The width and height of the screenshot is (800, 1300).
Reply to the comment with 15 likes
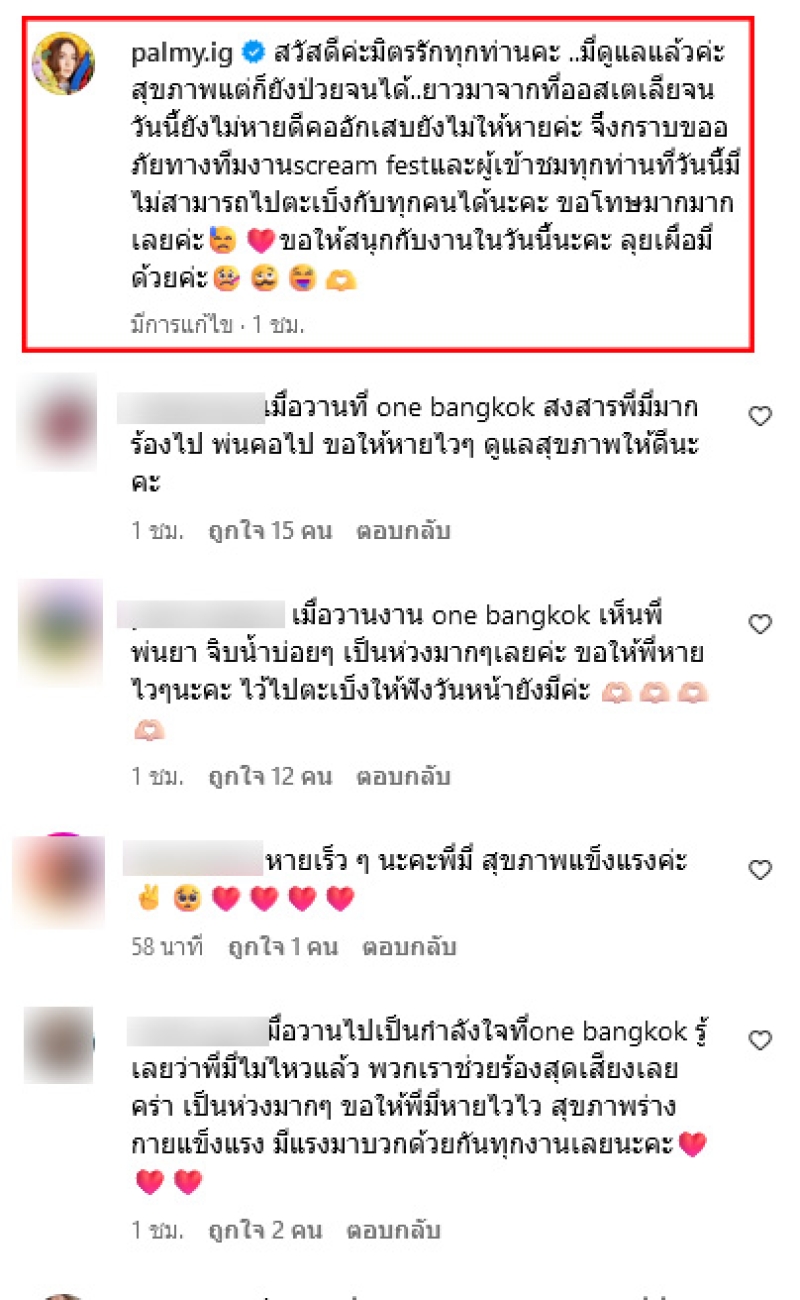pos(403,531)
